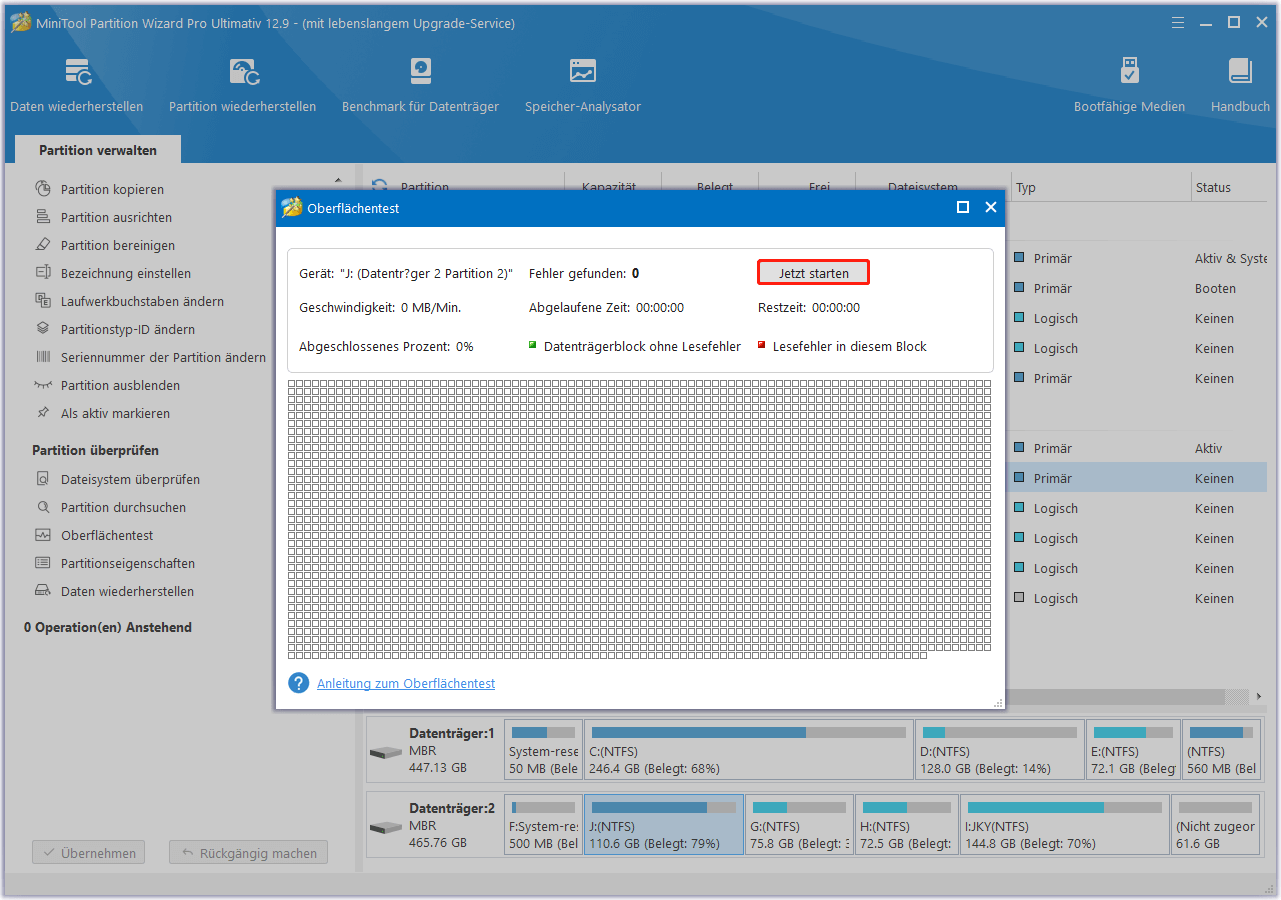1281x900 pixels.
Task: Select J:(NTFS) 110.6 GB partition block
Action: pos(663,825)
